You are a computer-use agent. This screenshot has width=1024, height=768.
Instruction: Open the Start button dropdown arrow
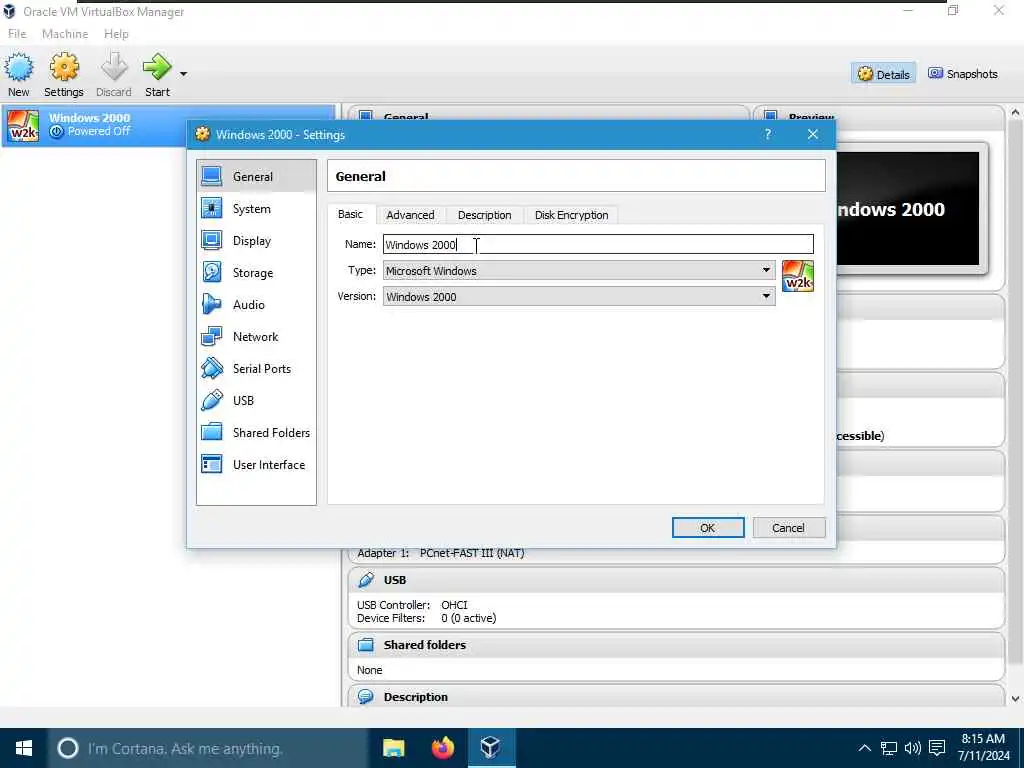click(184, 74)
